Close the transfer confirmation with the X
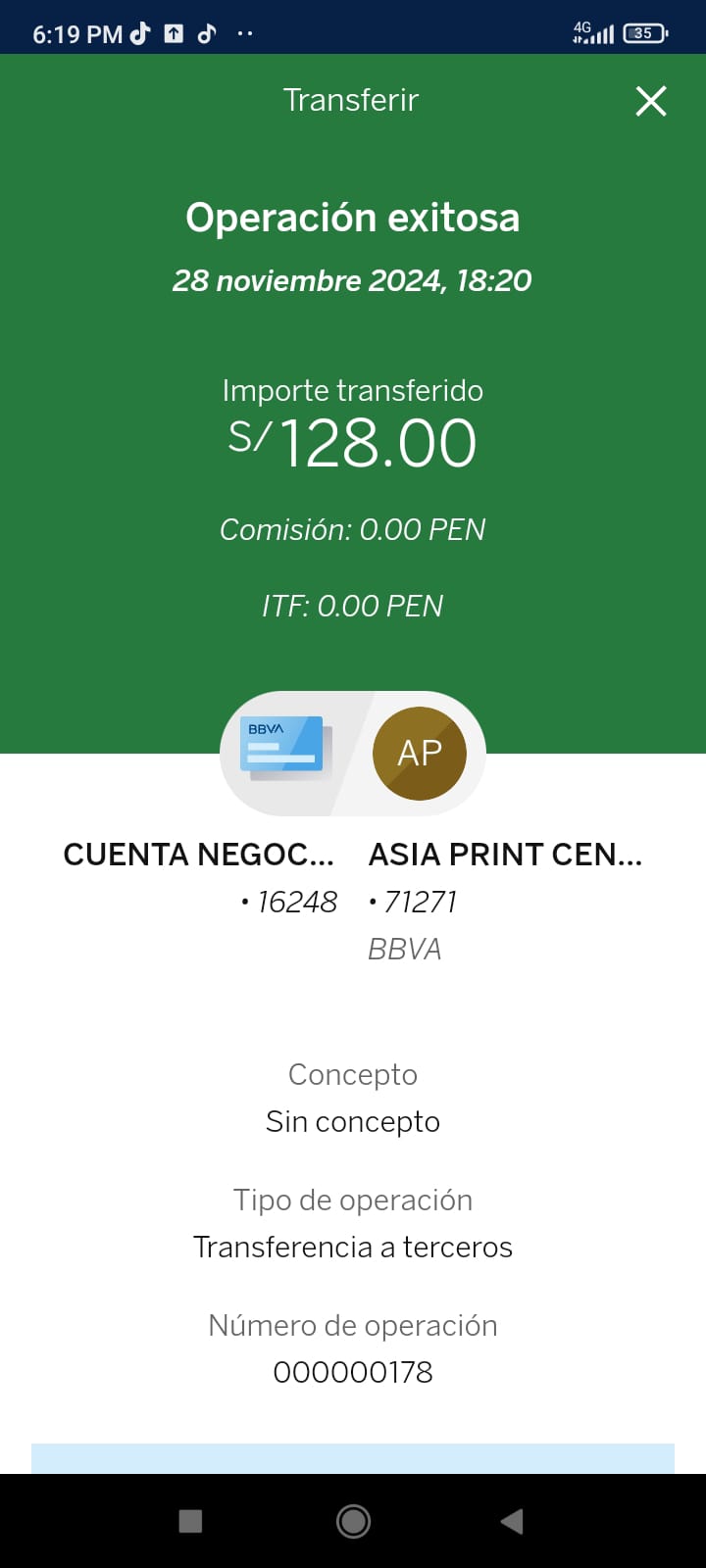This screenshot has height=1568, width=706. 651,101
